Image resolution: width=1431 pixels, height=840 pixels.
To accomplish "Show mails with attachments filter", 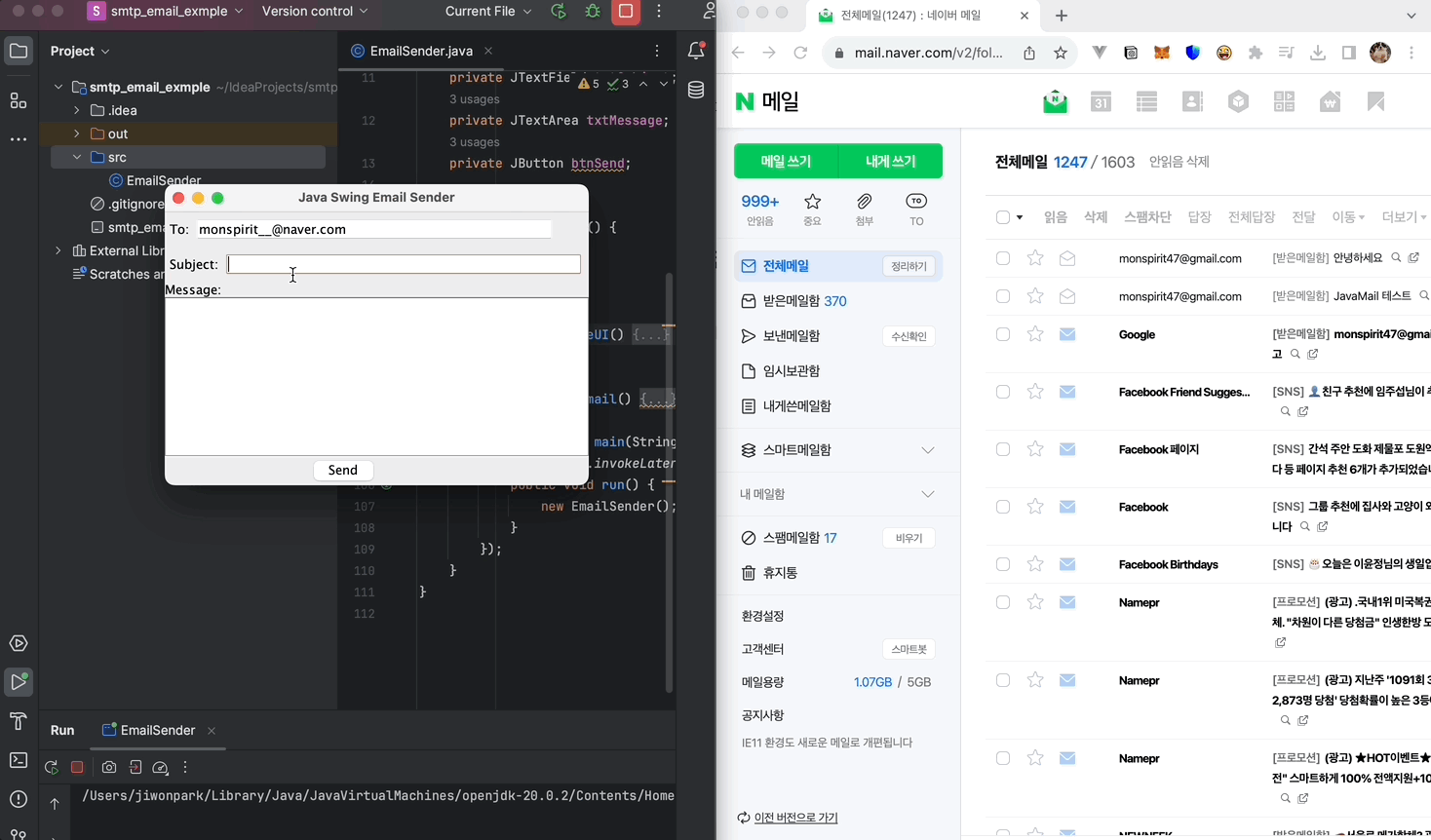I will (865, 209).
